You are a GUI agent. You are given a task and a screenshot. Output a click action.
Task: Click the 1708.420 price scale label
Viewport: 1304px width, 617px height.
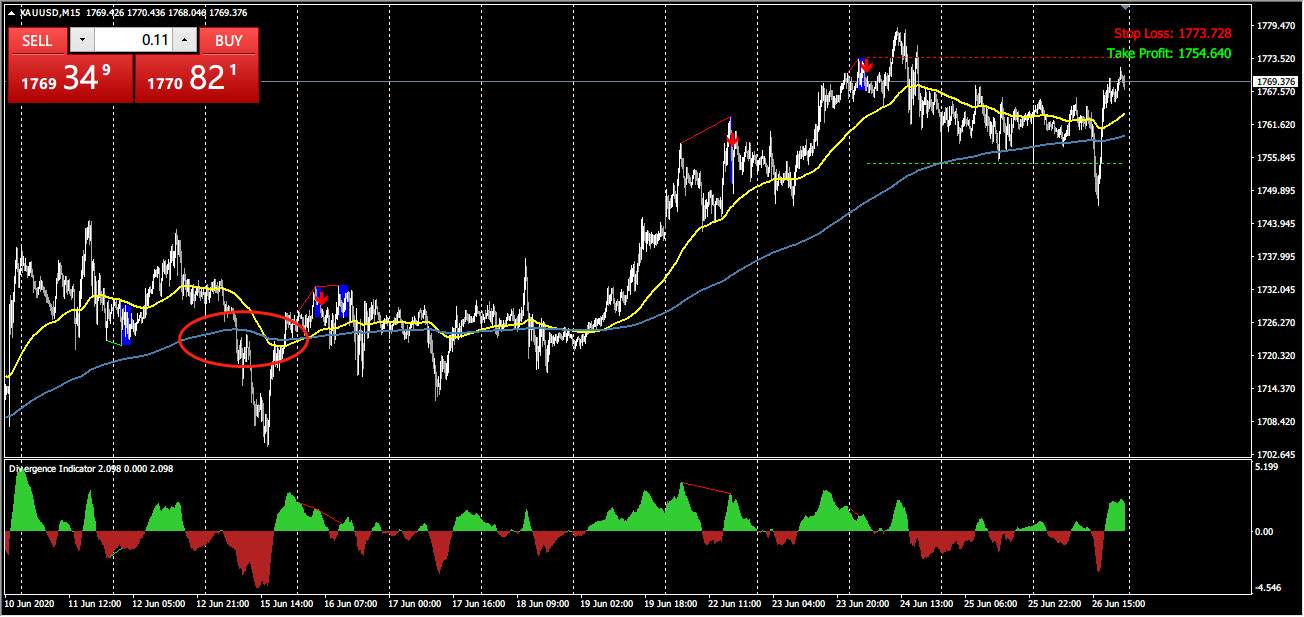1276,422
